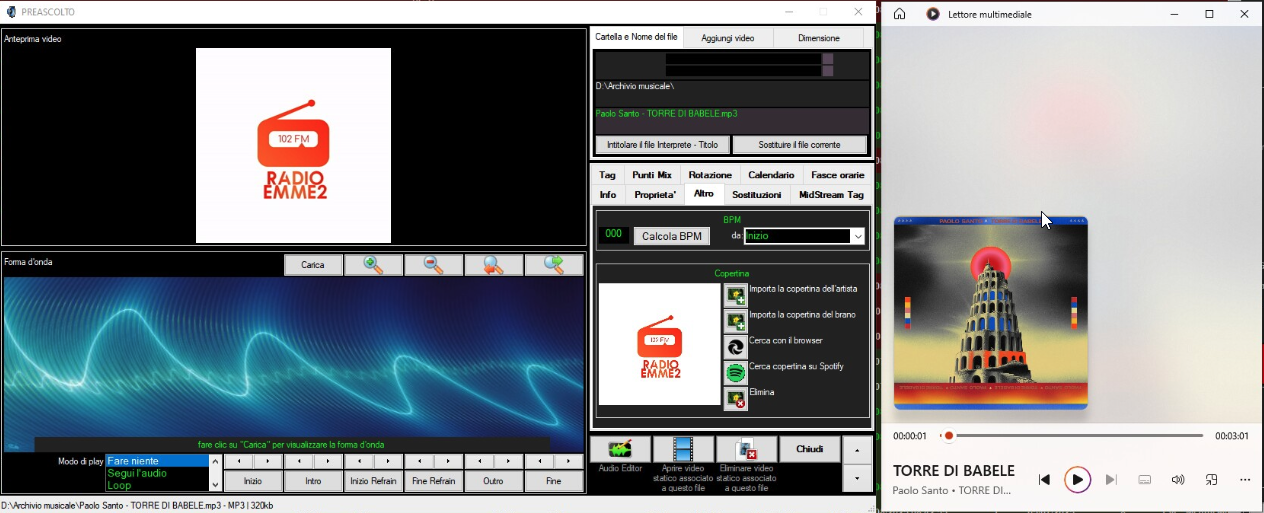The image size is (1264, 513).
Task: Open the Cartella e Nome del file tab
Action: coord(637,37)
